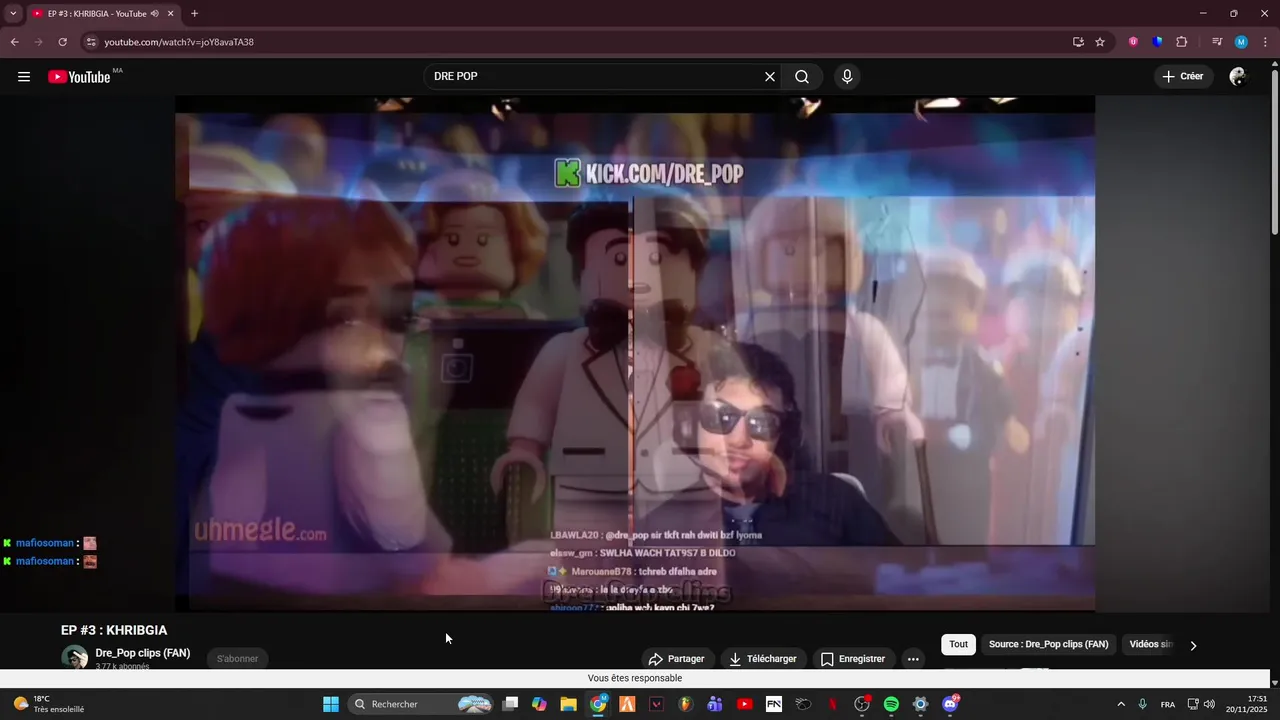1280x720 pixels.
Task: Go back with the browser arrow
Action: [15, 42]
